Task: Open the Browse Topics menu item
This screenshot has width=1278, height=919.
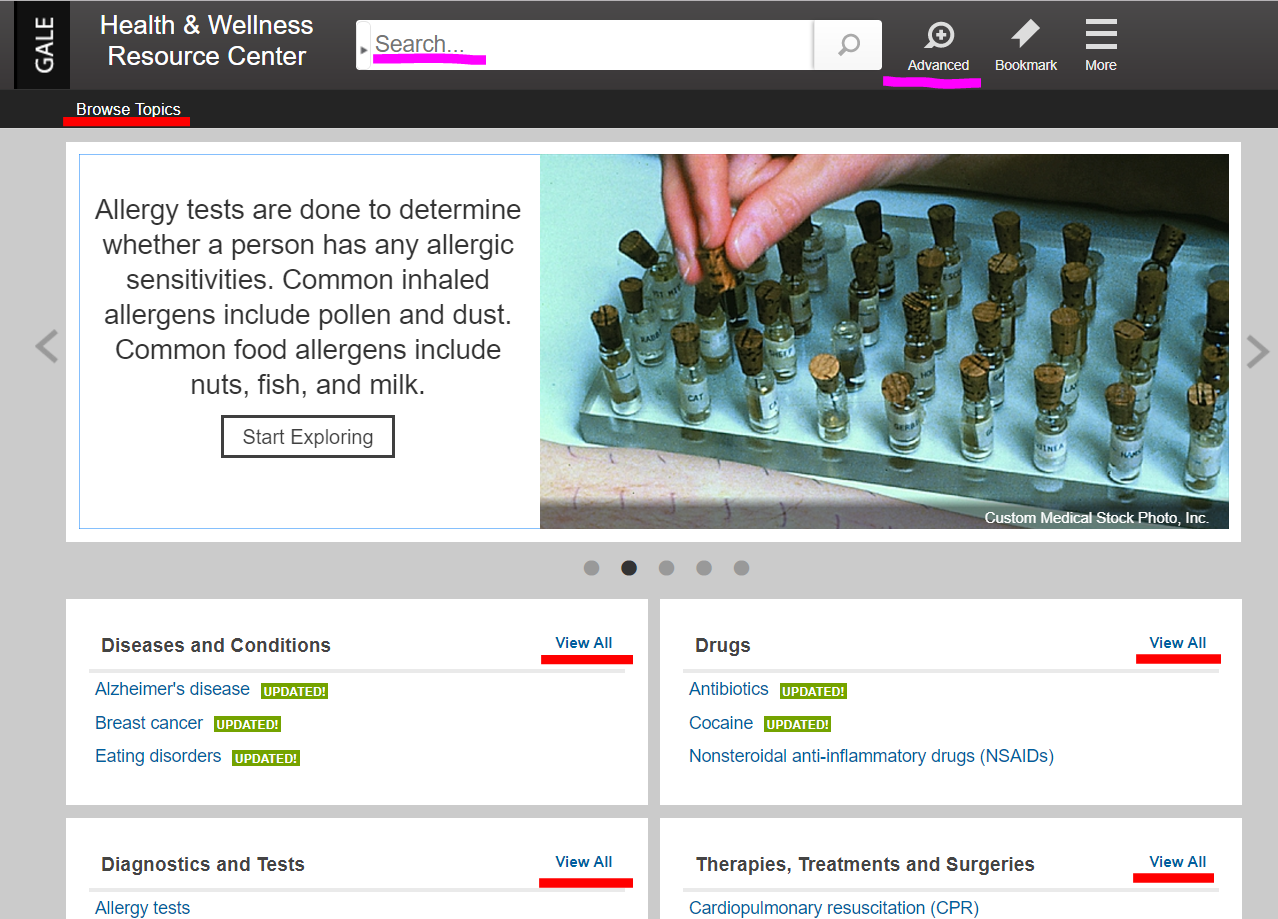Action: 128,109
